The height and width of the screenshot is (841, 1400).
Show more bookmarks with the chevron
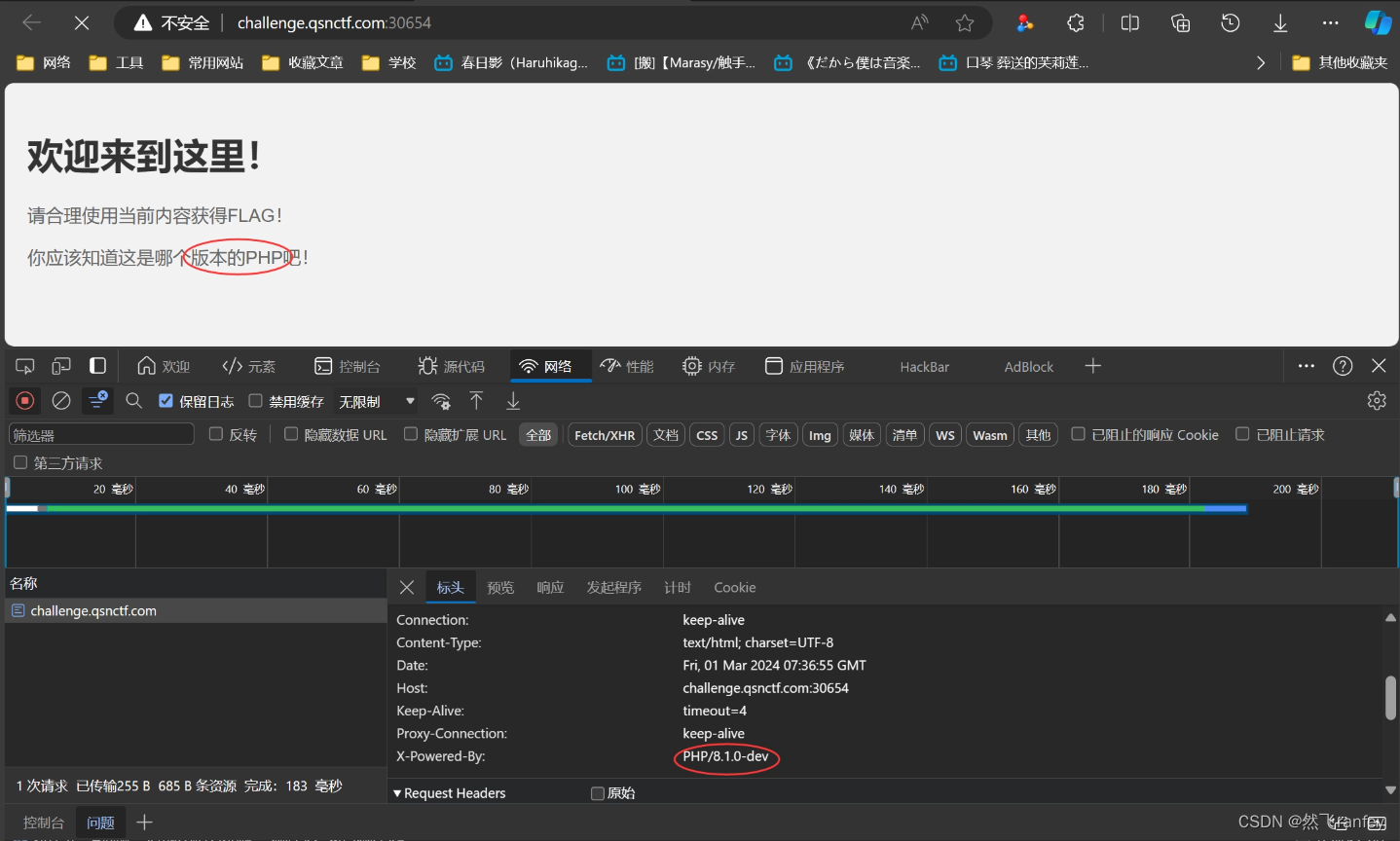(x=1261, y=62)
